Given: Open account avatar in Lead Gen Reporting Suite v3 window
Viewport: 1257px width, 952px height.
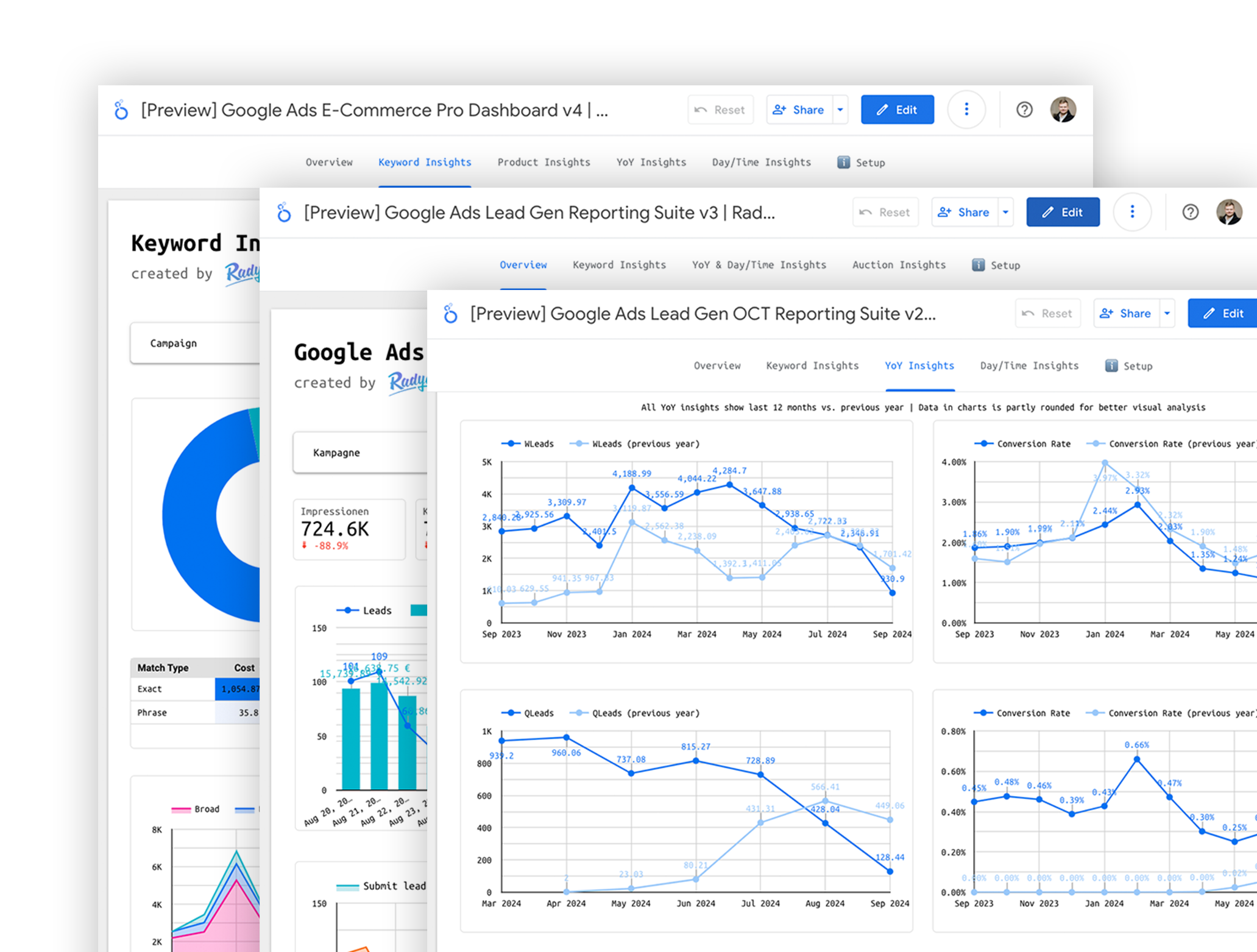Looking at the screenshot, I should point(1229,212).
